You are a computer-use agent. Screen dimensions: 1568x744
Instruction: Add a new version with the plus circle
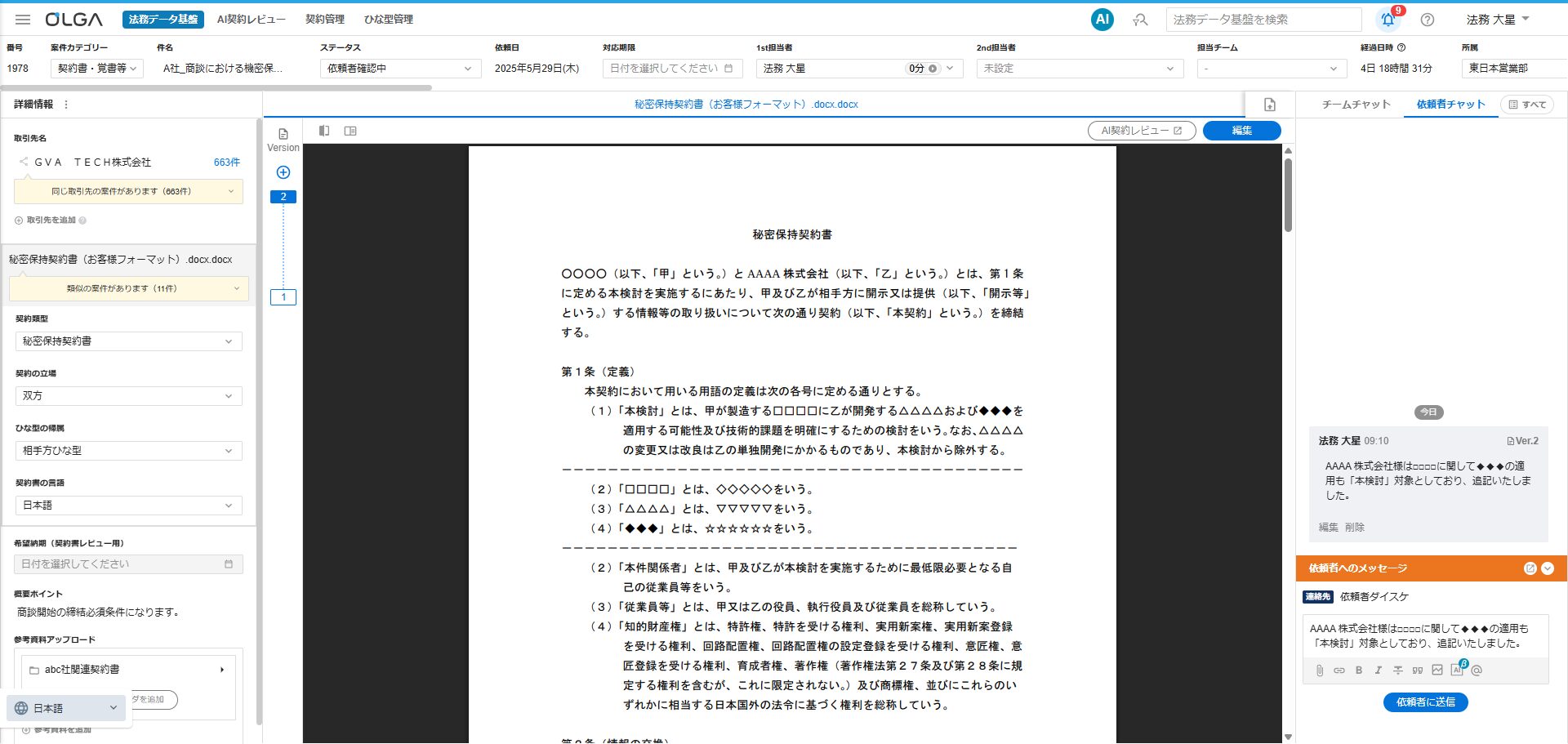pyautogui.click(x=283, y=172)
